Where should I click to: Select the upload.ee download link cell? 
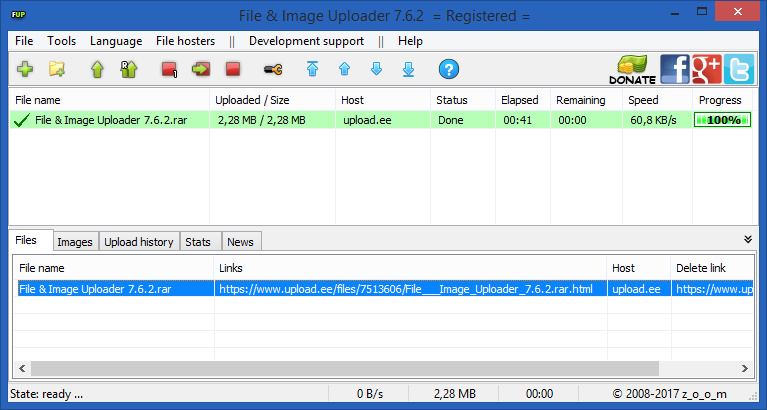(x=410, y=289)
